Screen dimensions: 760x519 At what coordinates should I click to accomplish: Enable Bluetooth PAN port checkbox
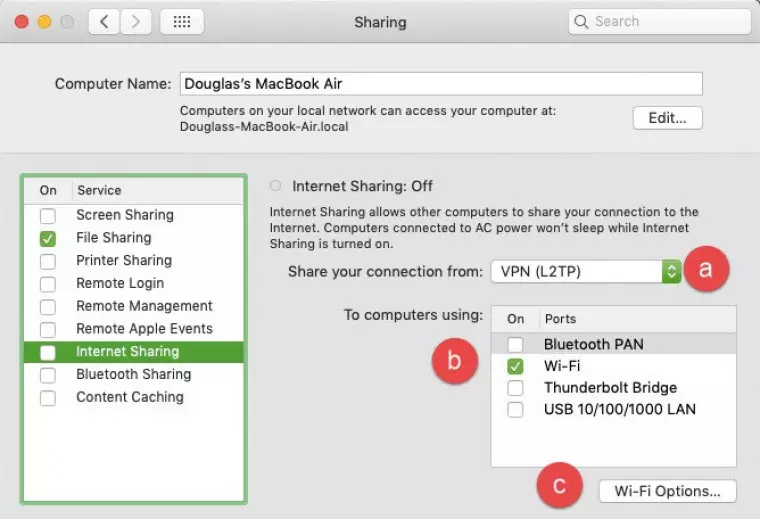(515, 345)
